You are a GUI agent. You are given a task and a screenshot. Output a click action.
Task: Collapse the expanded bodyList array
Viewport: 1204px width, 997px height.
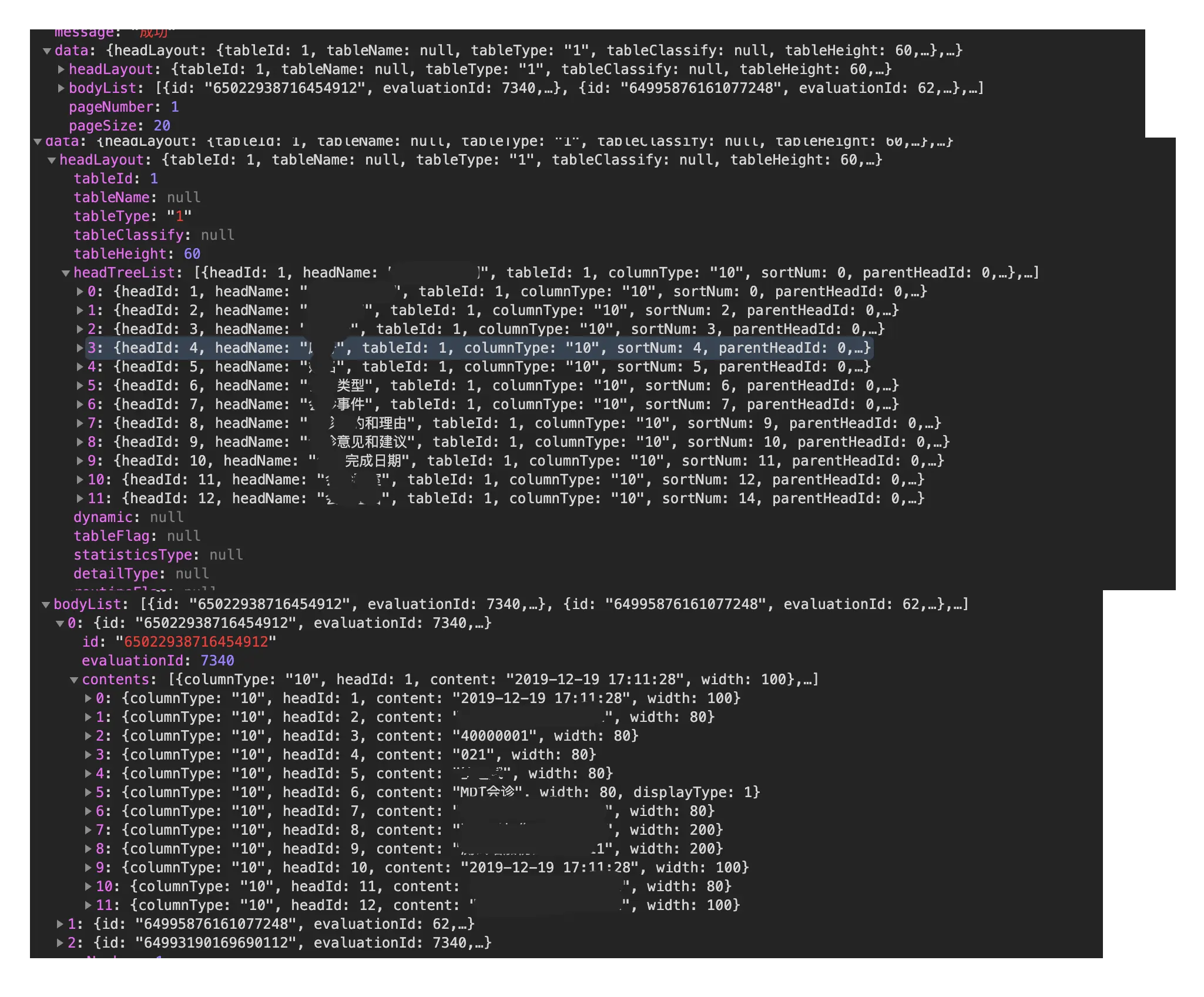(x=46, y=605)
